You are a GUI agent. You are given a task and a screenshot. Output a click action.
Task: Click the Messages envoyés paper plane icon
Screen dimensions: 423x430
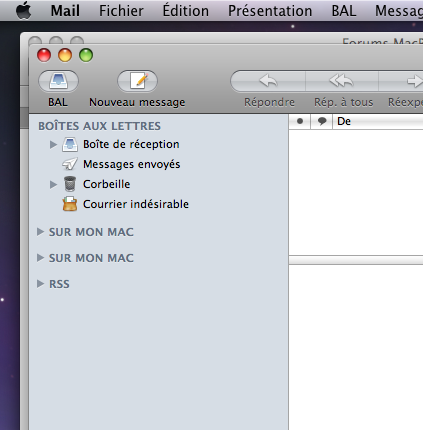pyautogui.click(x=70, y=164)
